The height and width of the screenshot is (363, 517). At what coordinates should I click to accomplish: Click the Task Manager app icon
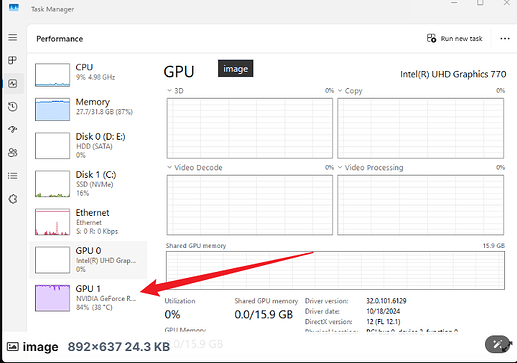tap(14, 7)
